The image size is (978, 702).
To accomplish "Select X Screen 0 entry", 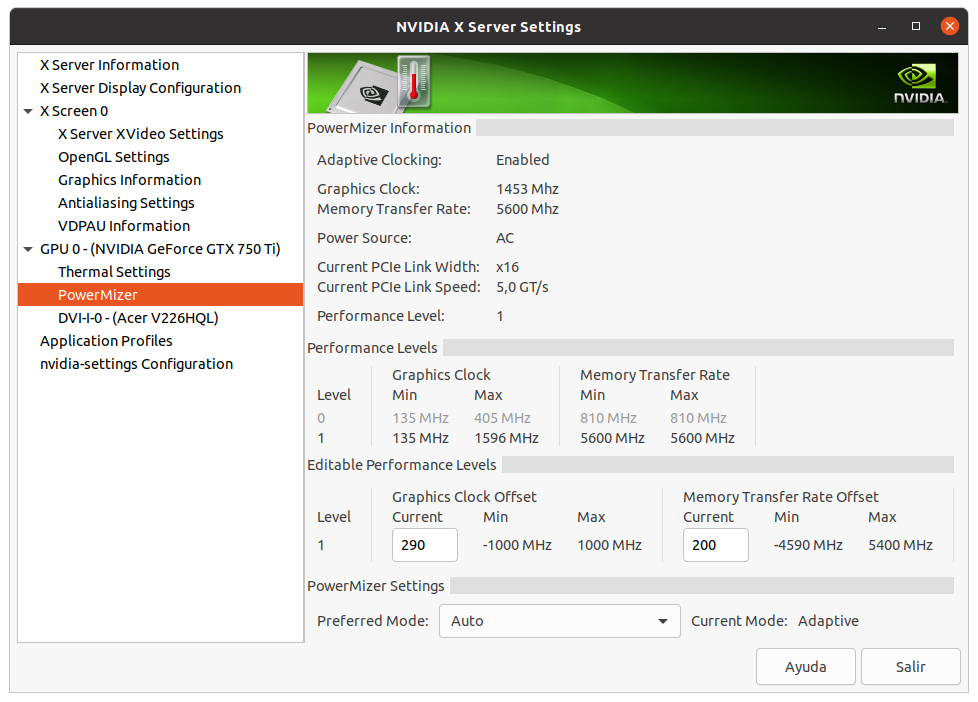I will click(x=74, y=111).
